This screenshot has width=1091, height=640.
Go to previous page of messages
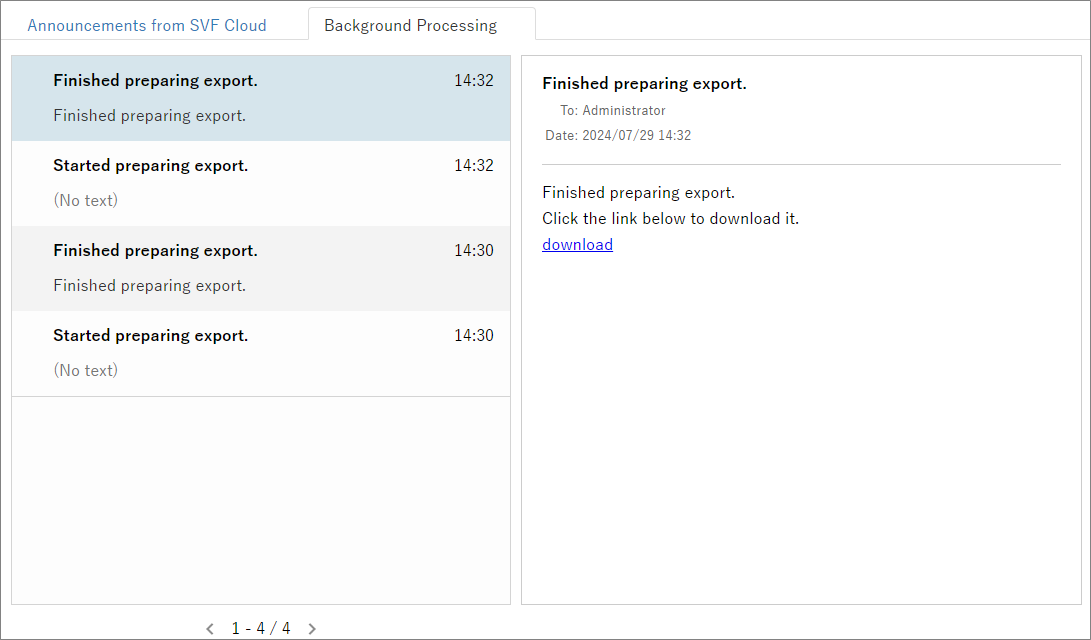(x=210, y=629)
